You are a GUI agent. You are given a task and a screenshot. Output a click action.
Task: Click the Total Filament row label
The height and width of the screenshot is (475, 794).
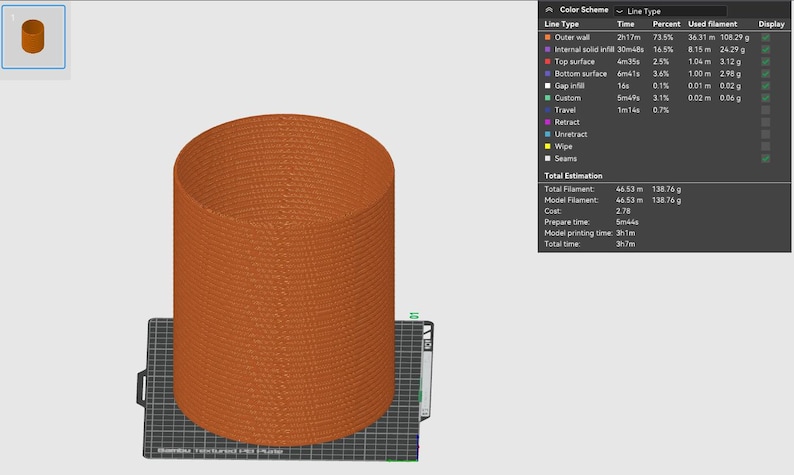(x=569, y=189)
